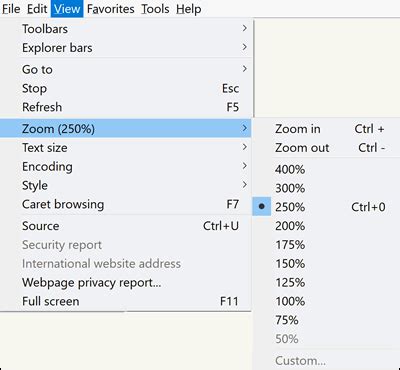Open the Favorites menu

click(x=111, y=9)
